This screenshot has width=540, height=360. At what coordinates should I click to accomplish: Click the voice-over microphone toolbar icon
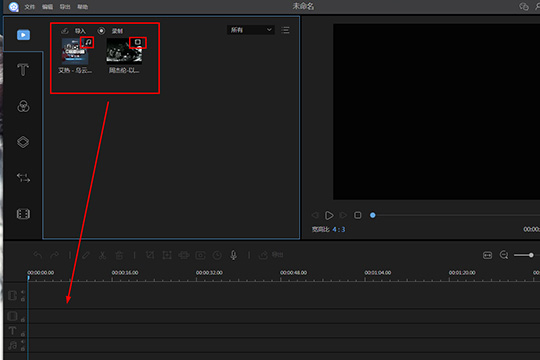[x=233, y=255]
